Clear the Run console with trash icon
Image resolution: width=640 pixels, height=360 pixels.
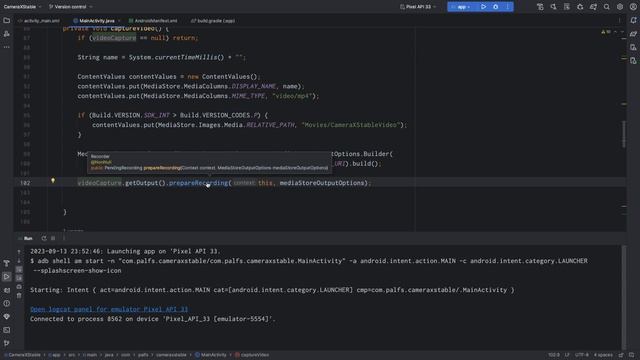click(19, 296)
